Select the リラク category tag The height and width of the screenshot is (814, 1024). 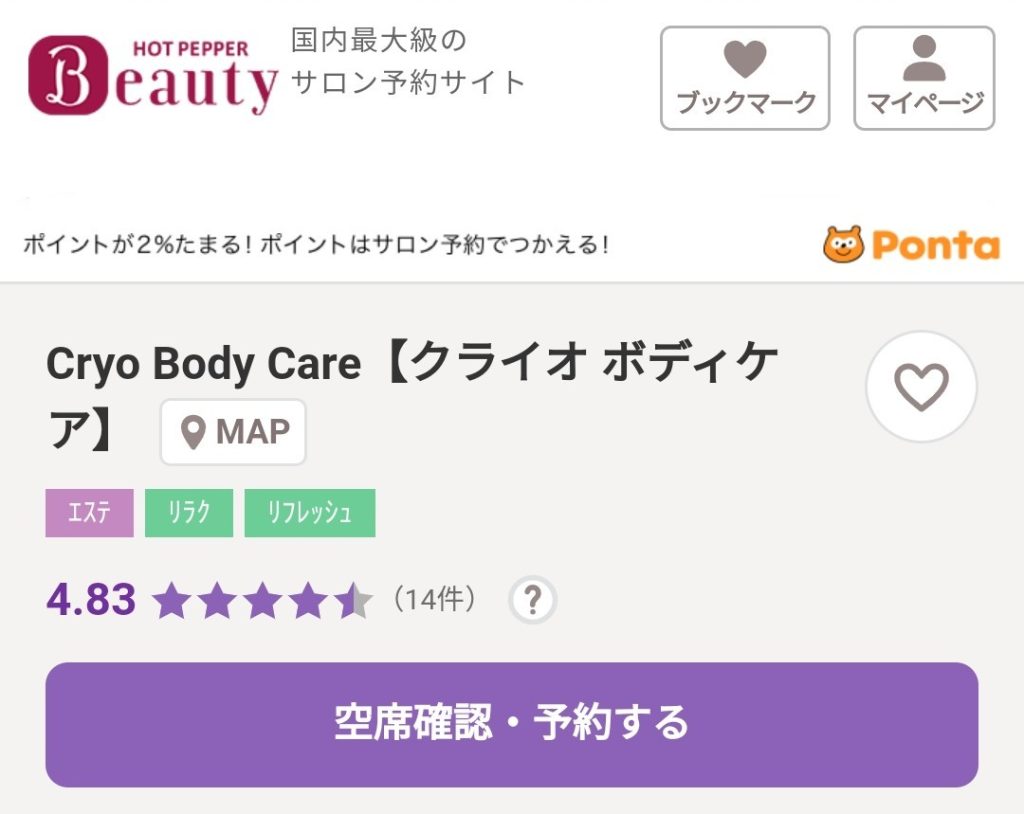(x=189, y=512)
